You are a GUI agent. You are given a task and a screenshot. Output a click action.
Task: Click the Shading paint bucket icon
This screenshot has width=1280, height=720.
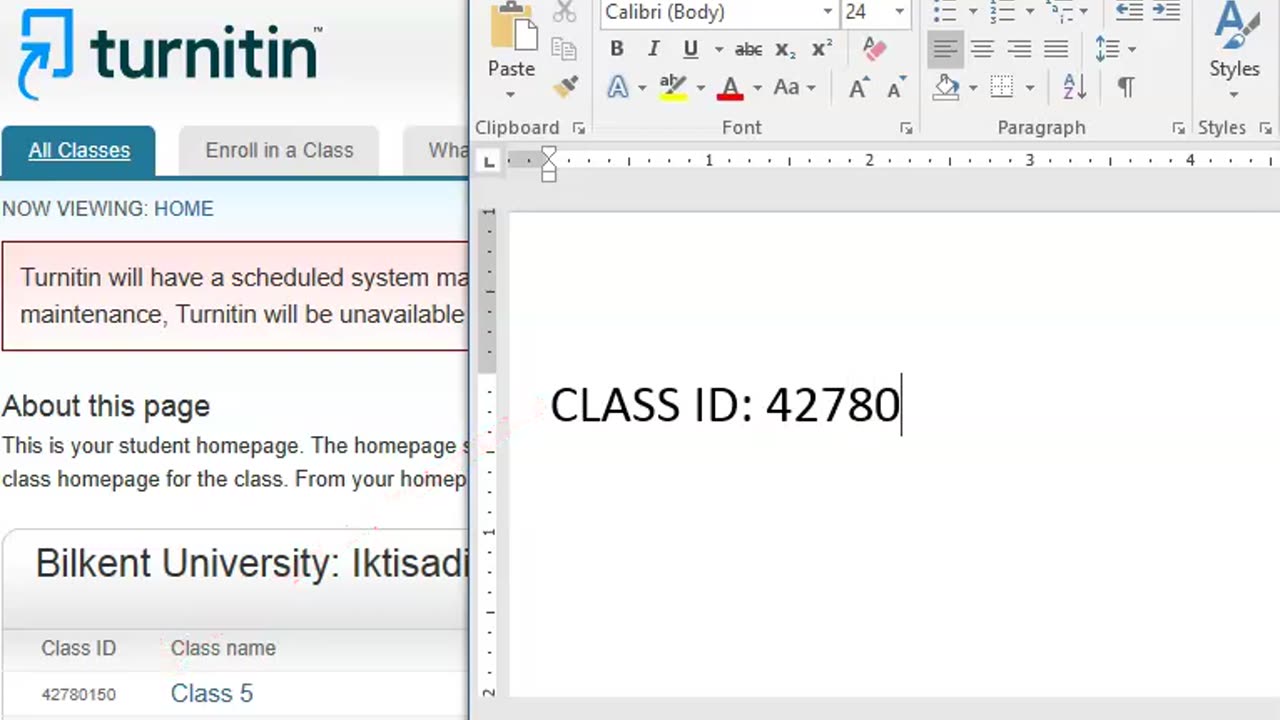pyautogui.click(x=946, y=88)
